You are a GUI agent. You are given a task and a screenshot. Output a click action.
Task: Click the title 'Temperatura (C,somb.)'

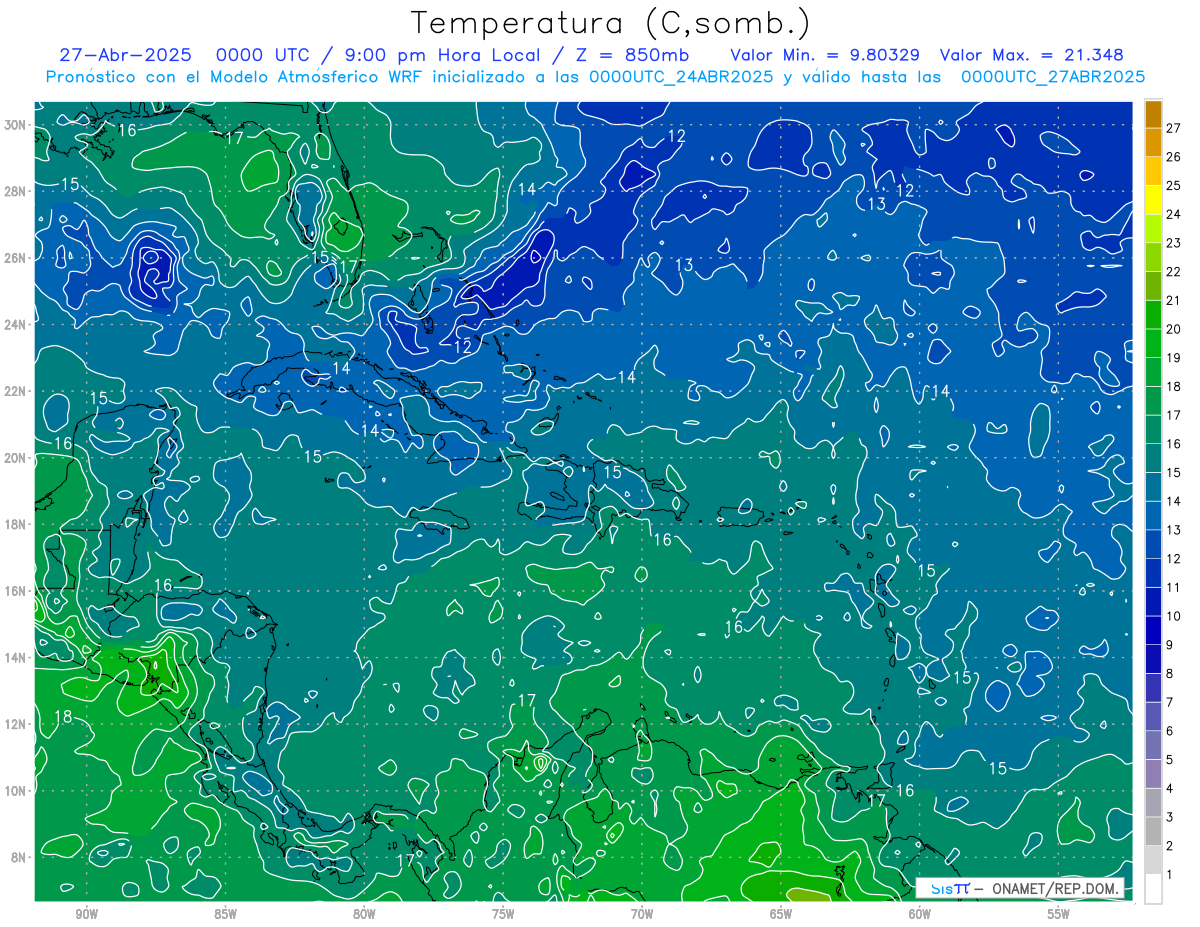611,23
